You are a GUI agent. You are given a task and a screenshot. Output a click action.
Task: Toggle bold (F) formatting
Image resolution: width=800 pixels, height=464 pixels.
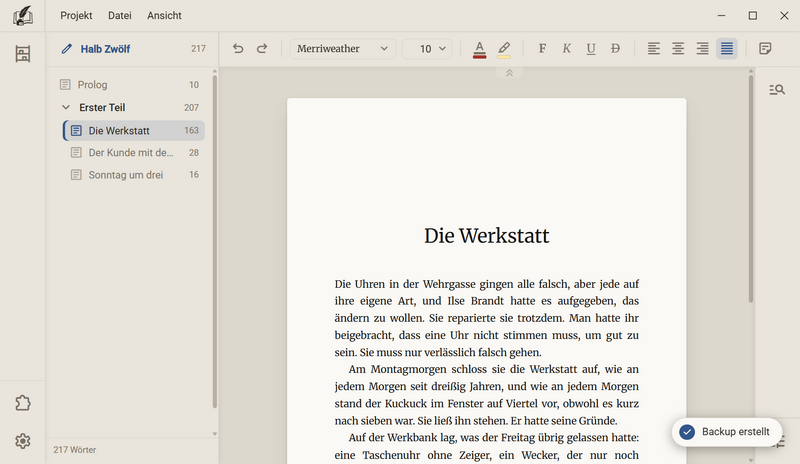pos(542,48)
